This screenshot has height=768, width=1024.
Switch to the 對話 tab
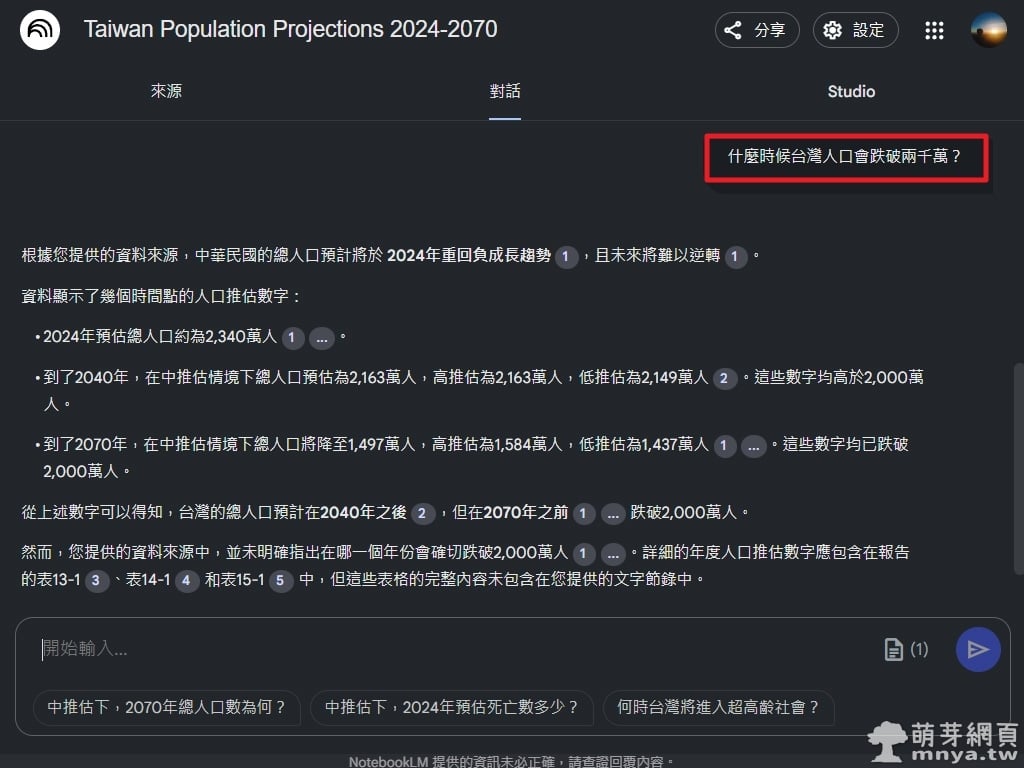click(x=505, y=92)
